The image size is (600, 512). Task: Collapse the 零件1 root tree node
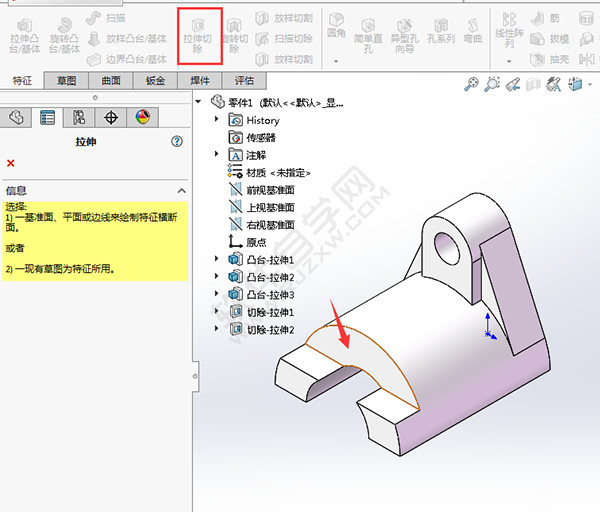coord(198,102)
